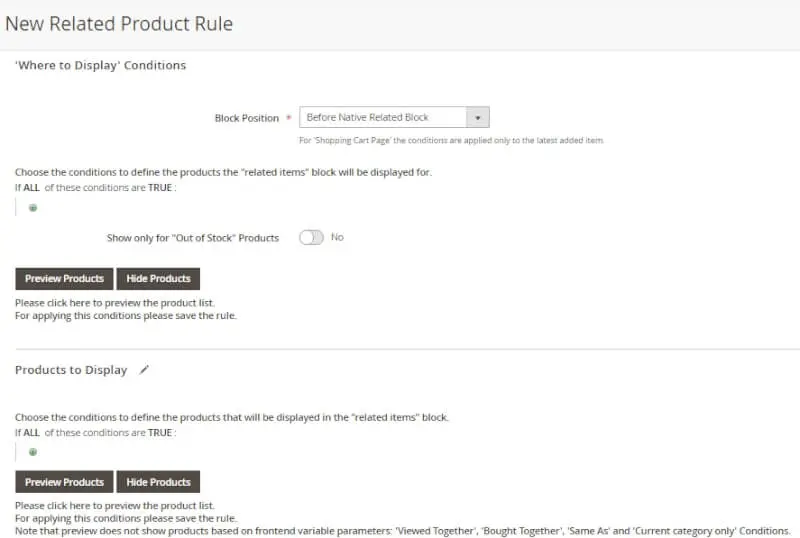The image size is (800, 538).
Task: Click the 'Show only for Out of Stock Products' label
Action: click(x=193, y=238)
